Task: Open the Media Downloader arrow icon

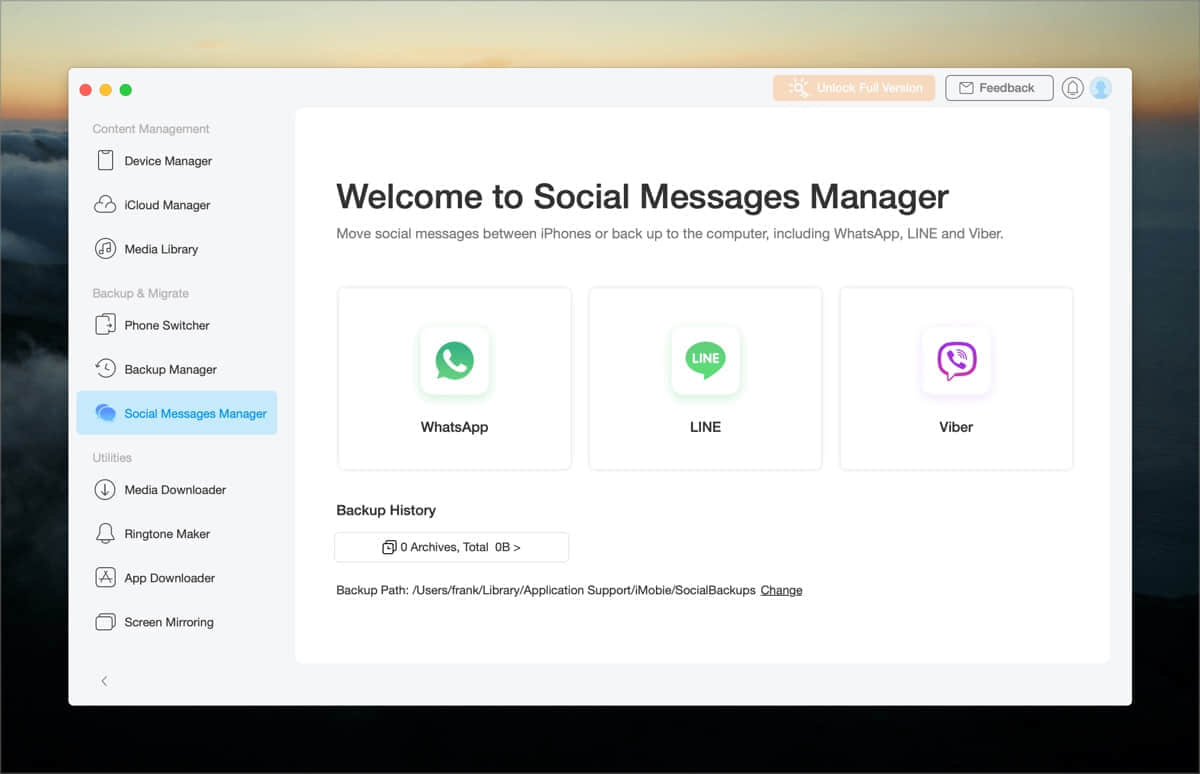Action: click(x=105, y=489)
